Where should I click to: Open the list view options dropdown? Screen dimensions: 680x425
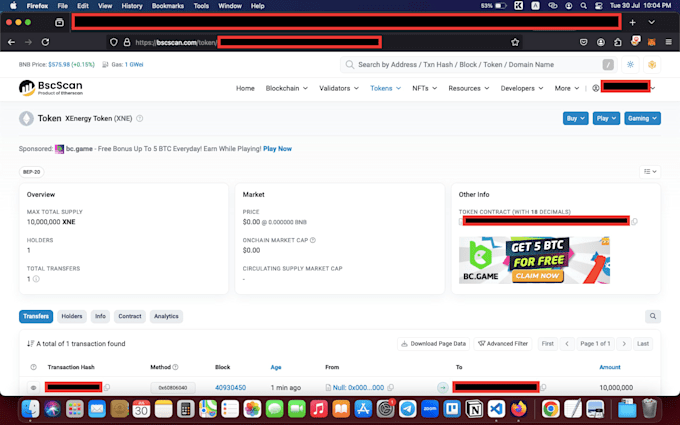click(650, 172)
